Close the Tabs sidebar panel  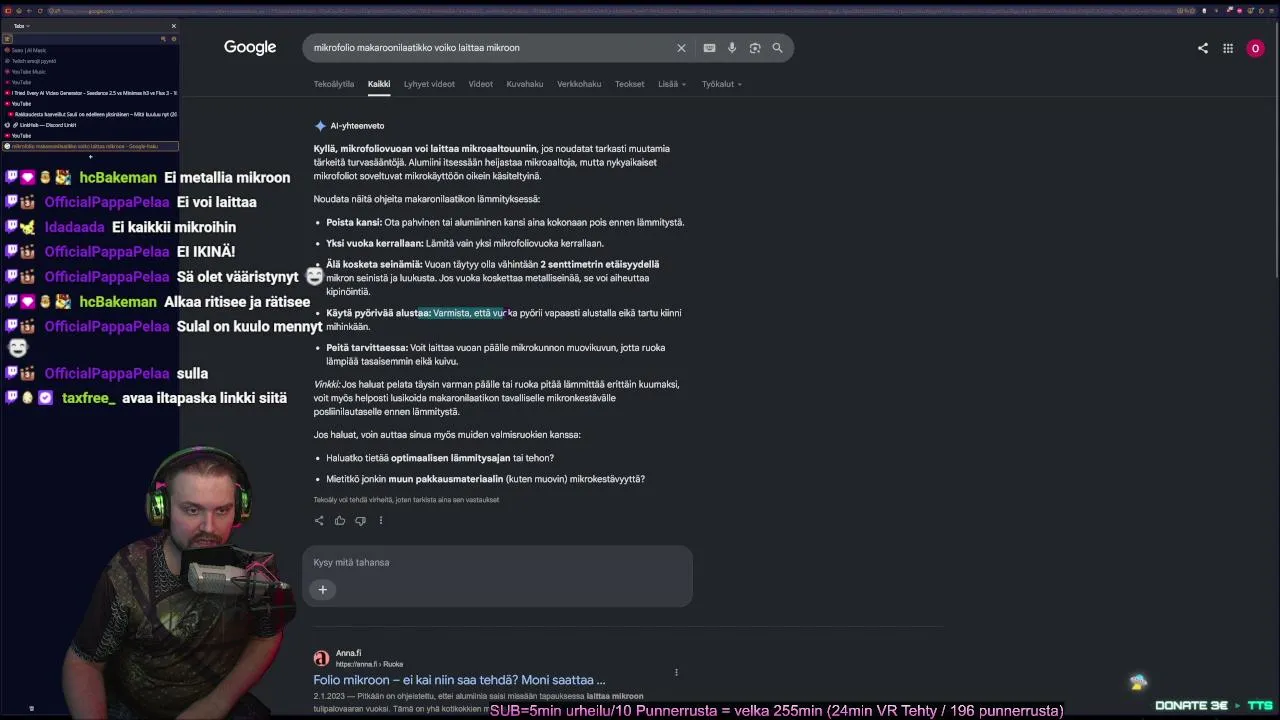[x=173, y=26]
